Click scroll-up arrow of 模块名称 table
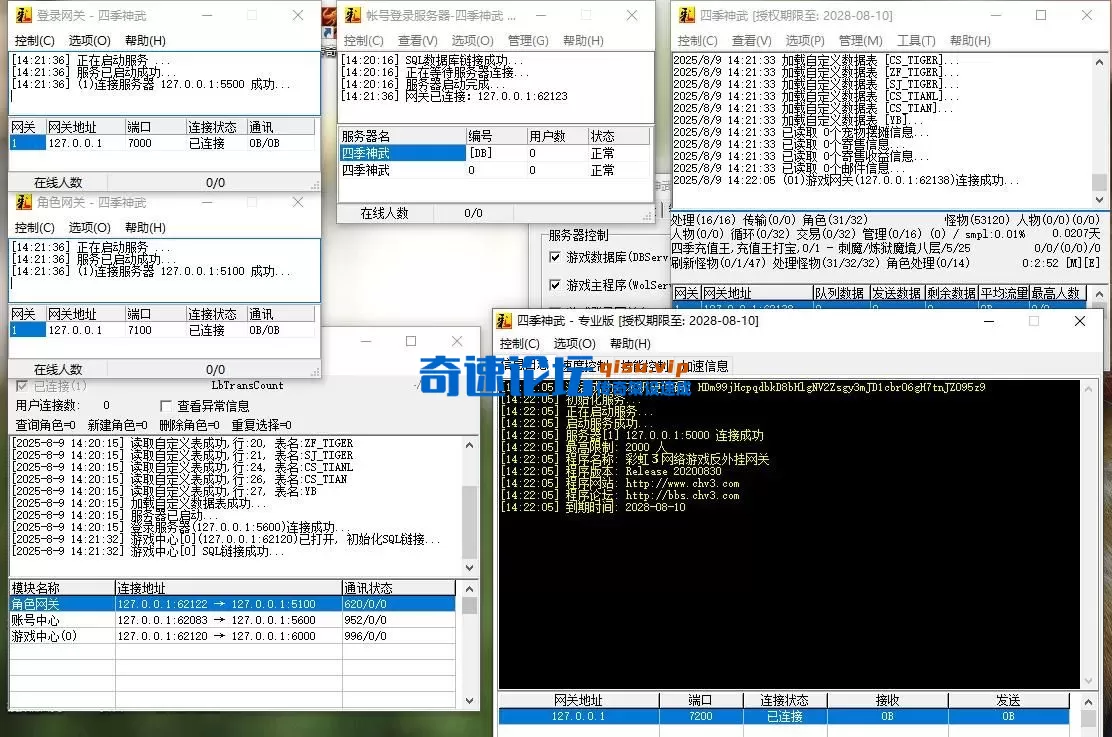 click(469, 589)
